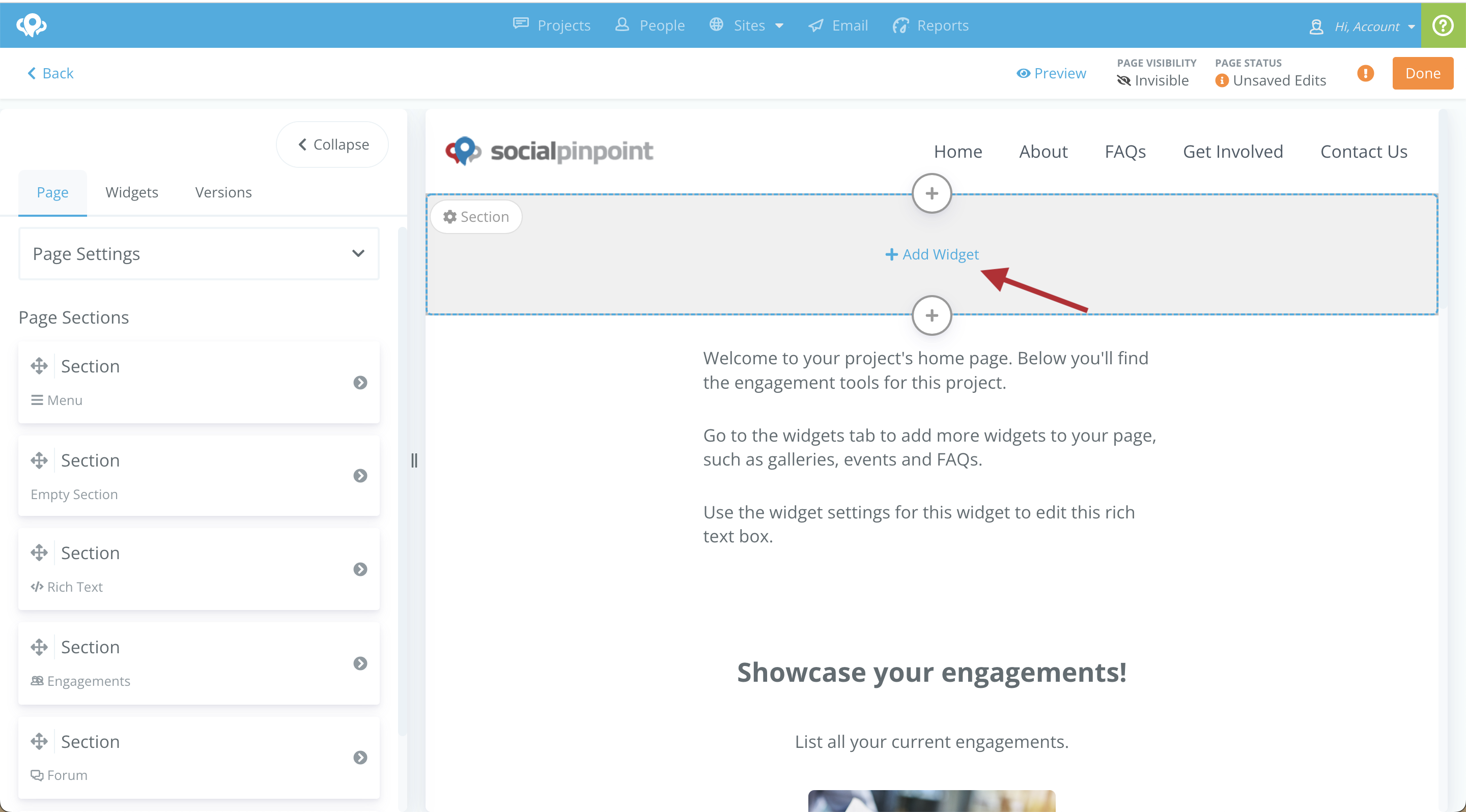Click the move handle of the Menu section
The image size is (1466, 812).
[39, 366]
